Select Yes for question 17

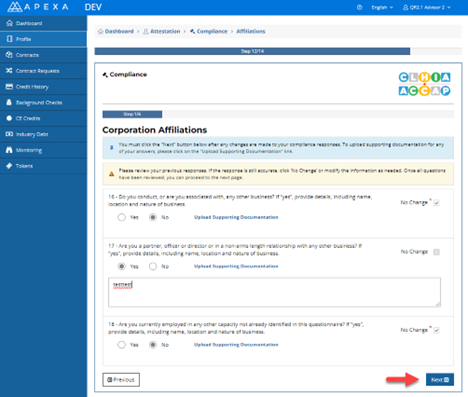point(122,266)
